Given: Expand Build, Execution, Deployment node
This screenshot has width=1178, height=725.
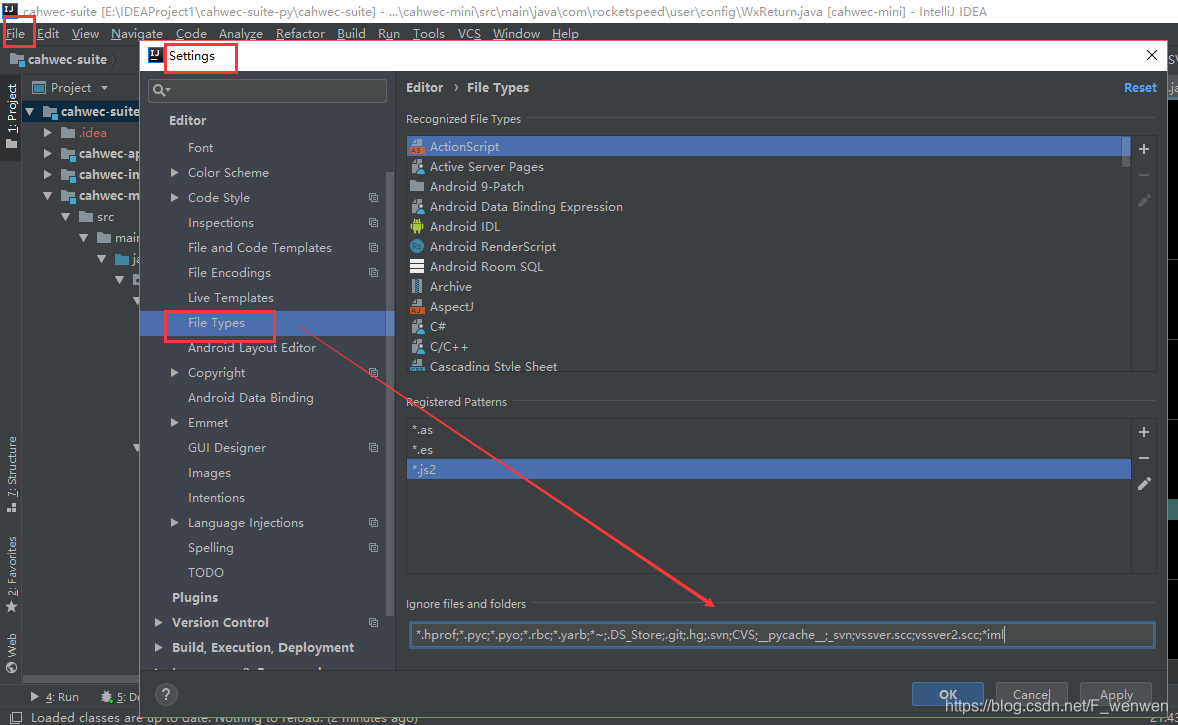Looking at the screenshot, I should tap(158, 647).
